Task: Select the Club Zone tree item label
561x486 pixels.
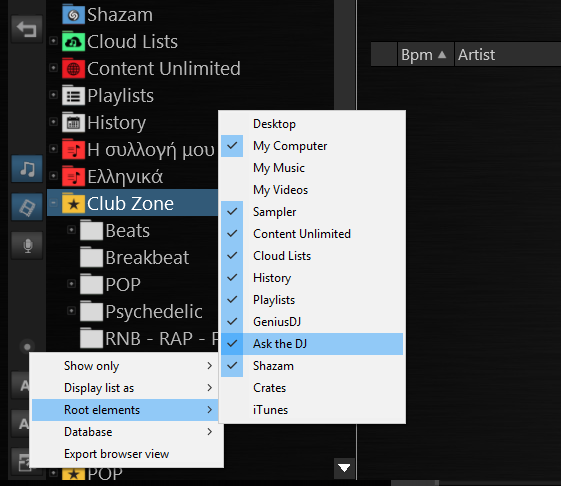Action: tap(130, 204)
